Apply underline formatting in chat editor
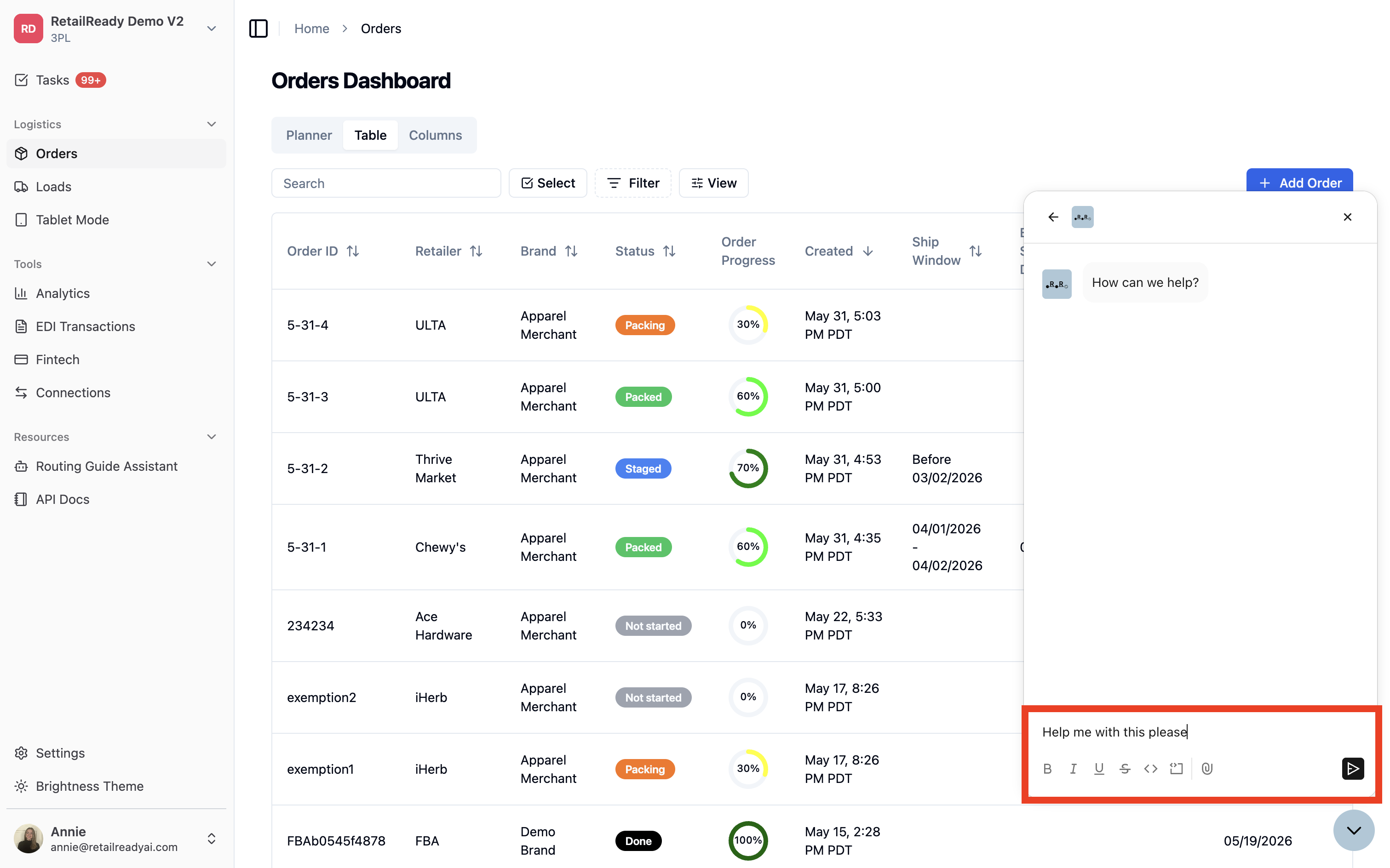 point(1099,768)
